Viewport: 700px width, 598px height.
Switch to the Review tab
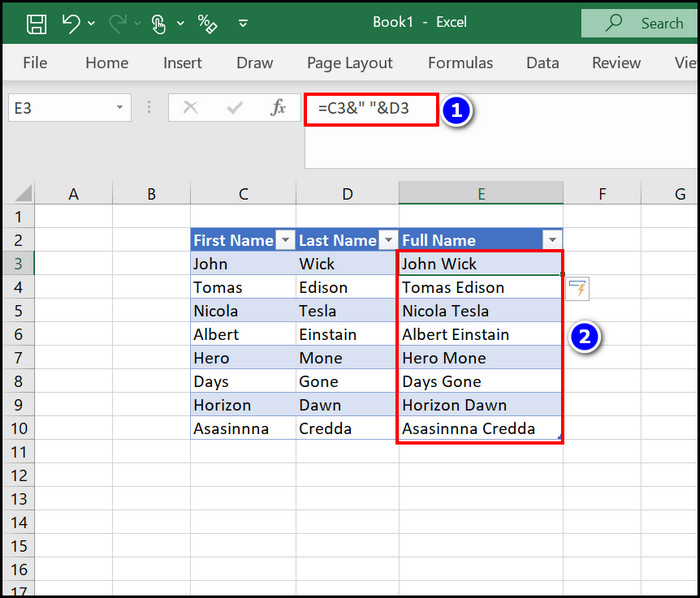click(x=616, y=62)
